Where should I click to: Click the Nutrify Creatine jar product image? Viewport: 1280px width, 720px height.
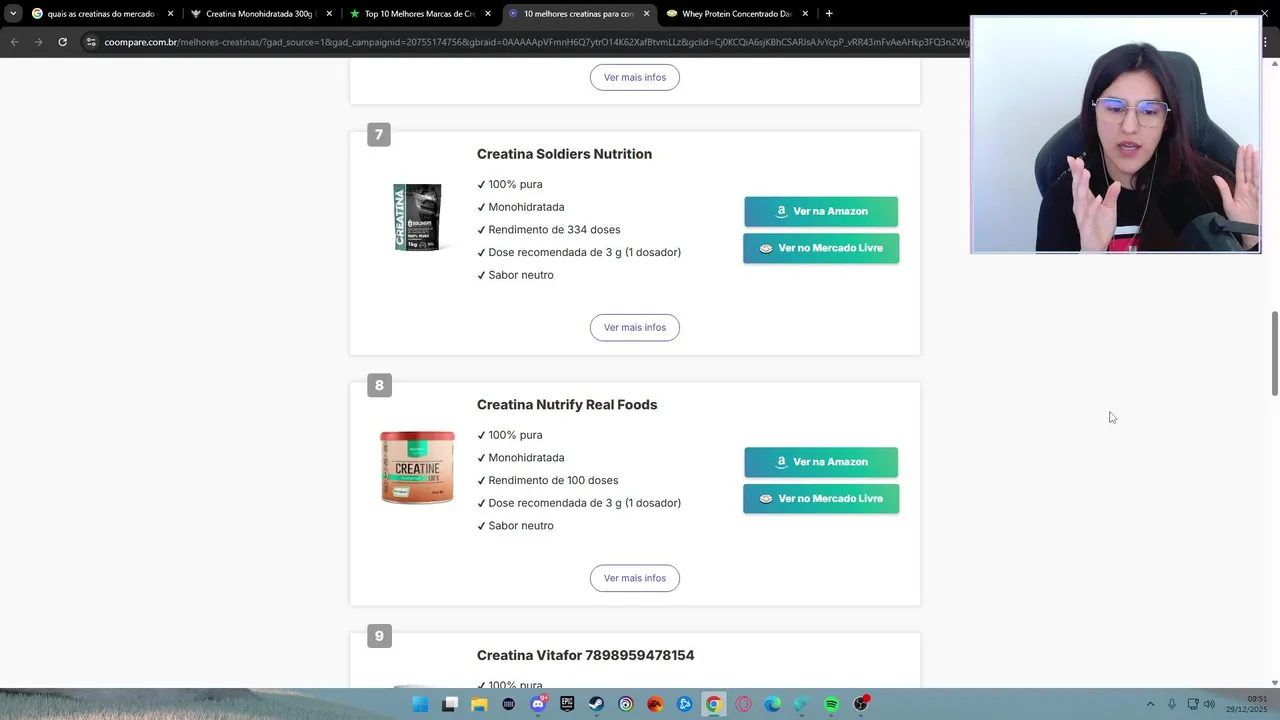(417, 467)
